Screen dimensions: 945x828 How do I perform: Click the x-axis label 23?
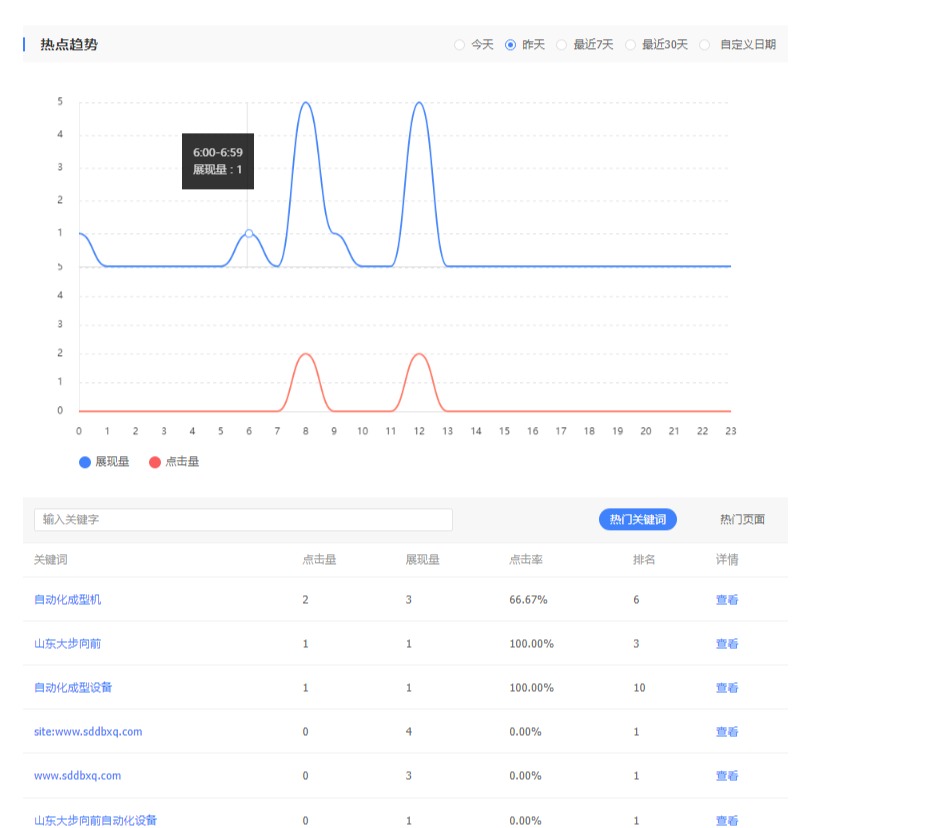click(730, 431)
